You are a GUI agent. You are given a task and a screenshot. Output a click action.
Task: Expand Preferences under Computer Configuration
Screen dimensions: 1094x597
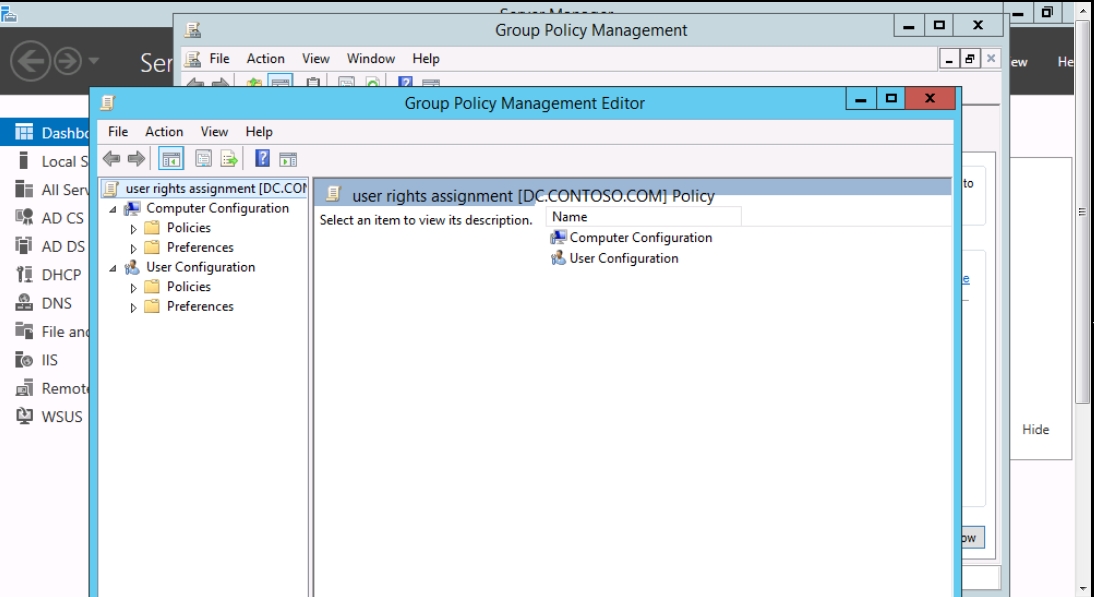133,248
